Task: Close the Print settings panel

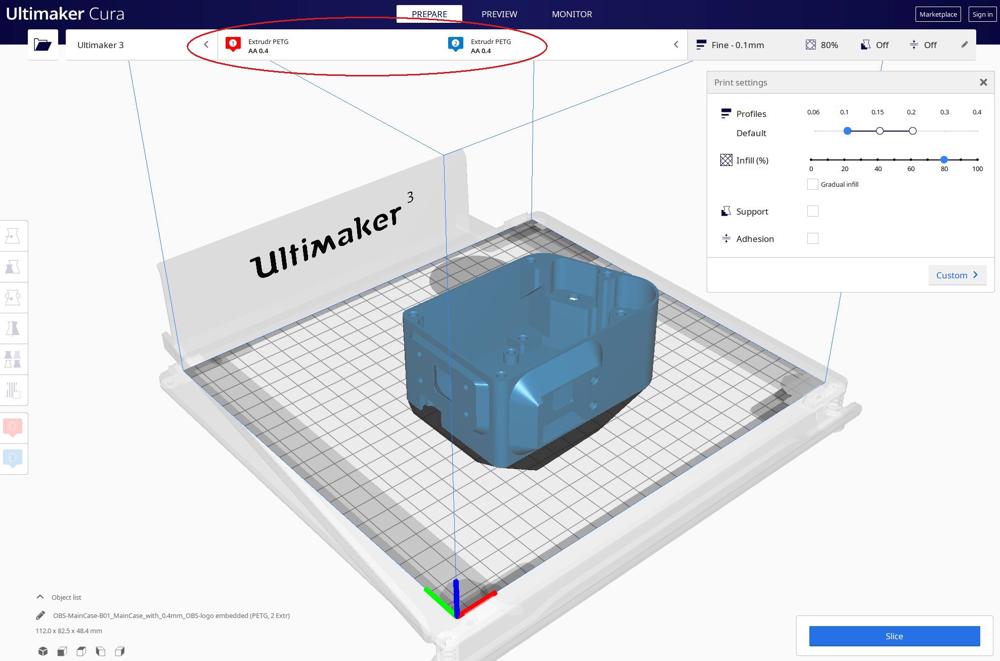Action: click(x=983, y=82)
